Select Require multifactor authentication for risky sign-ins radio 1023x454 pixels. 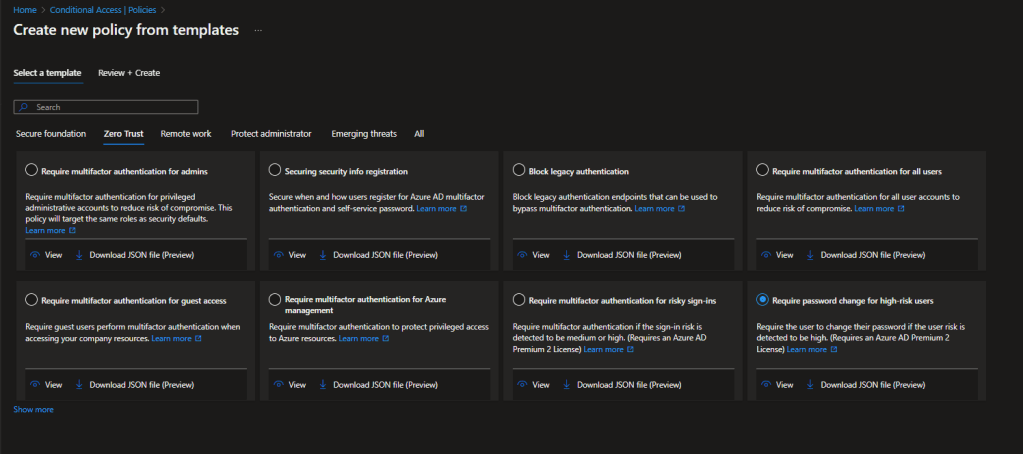[519, 299]
